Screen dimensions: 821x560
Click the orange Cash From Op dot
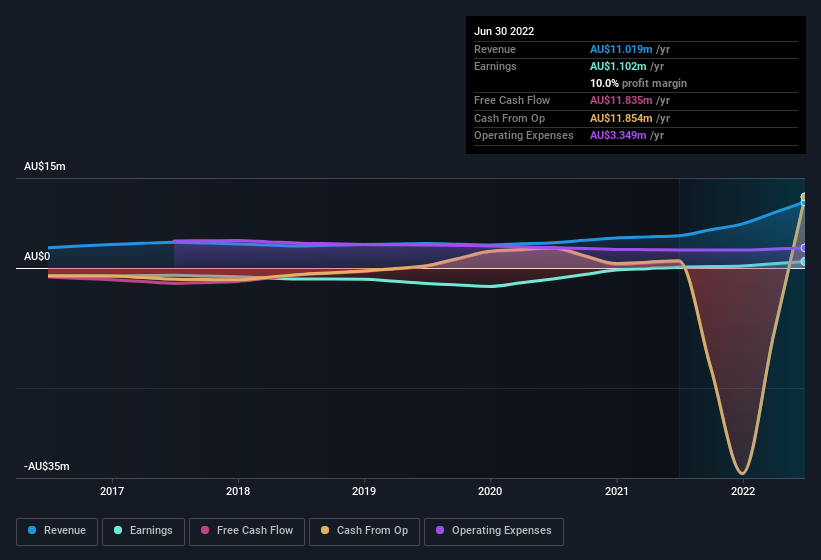(x=325, y=530)
